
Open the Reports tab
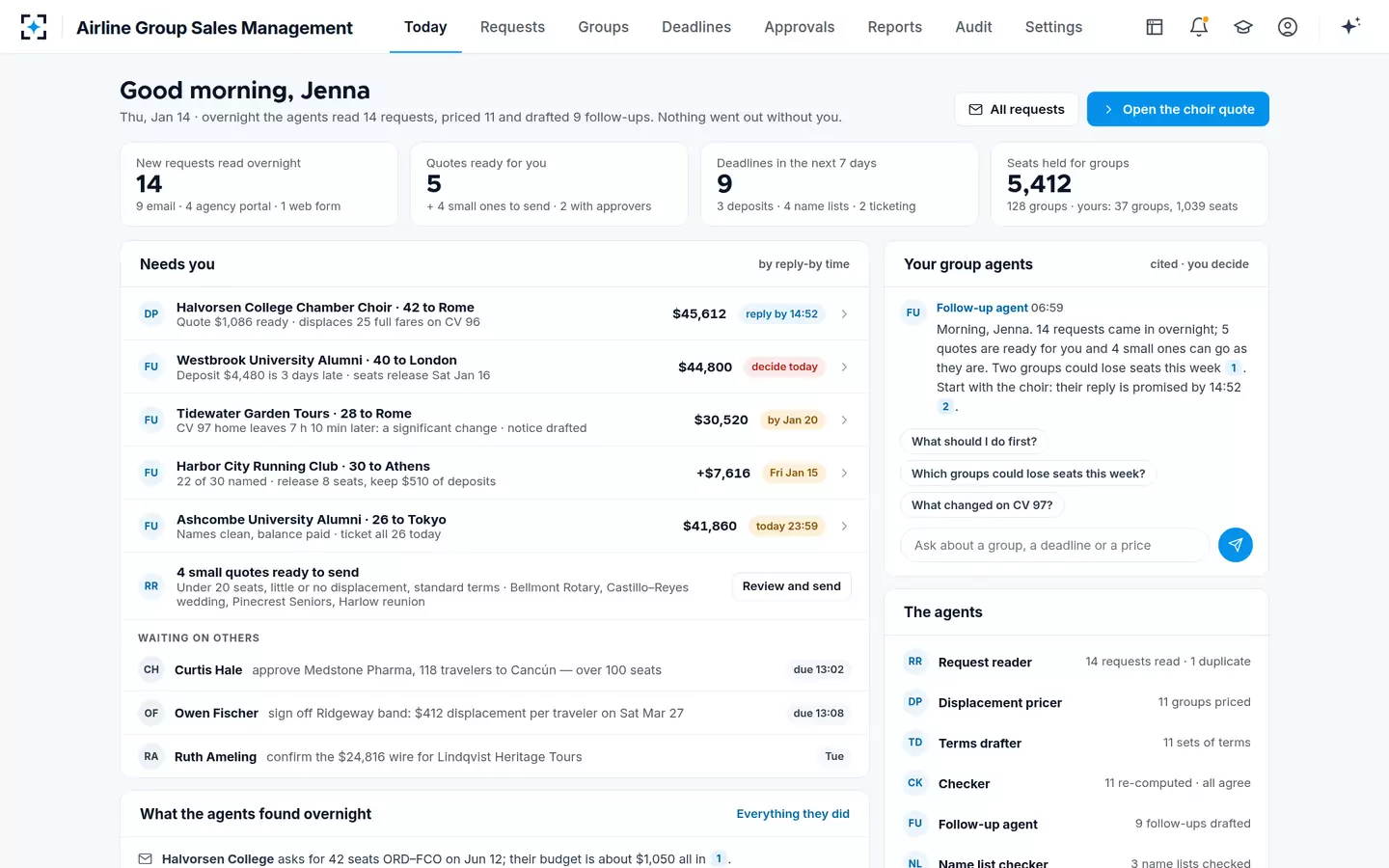[894, 27]
